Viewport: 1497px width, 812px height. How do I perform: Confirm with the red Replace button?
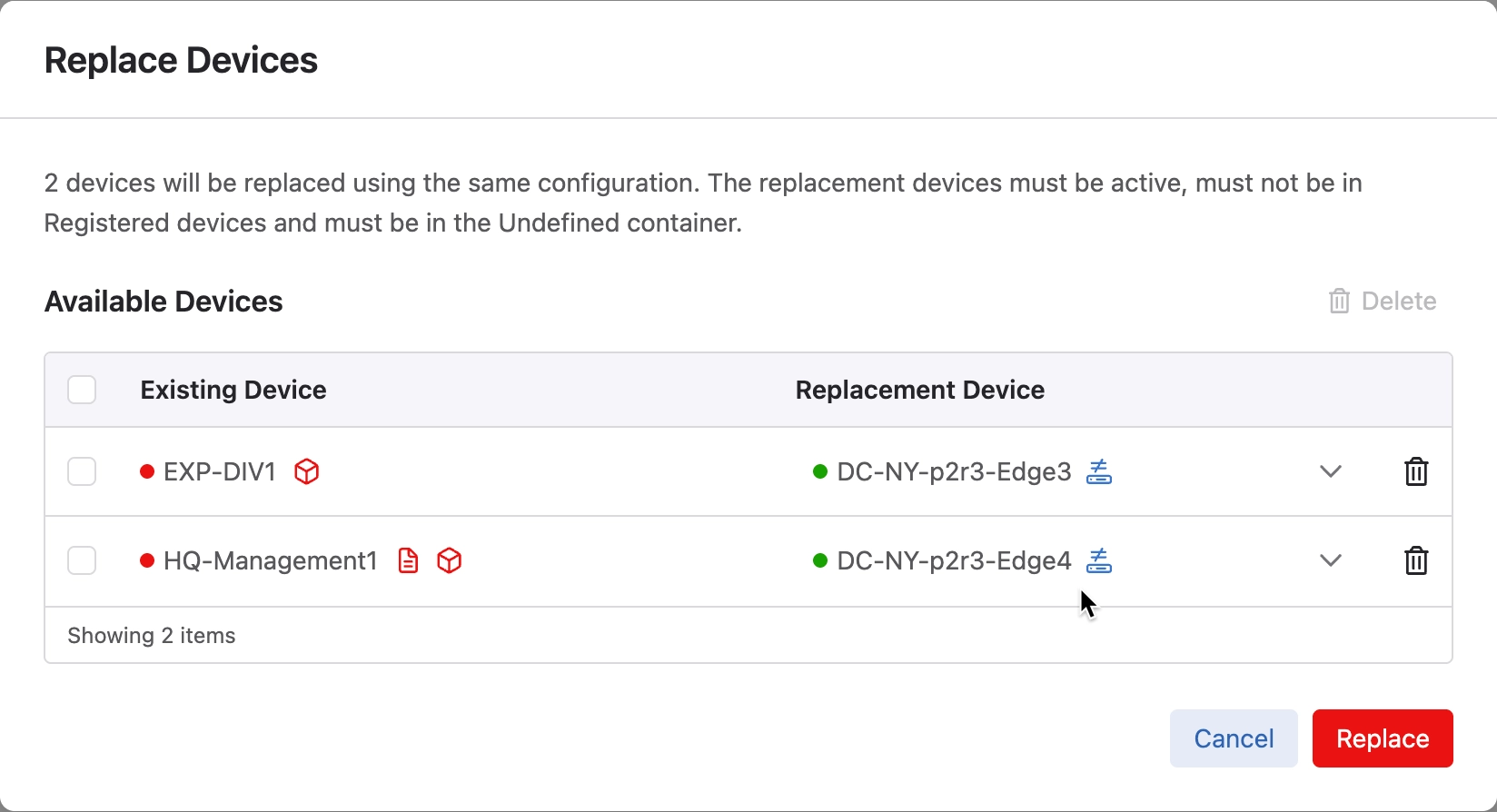pos(1383,738)
